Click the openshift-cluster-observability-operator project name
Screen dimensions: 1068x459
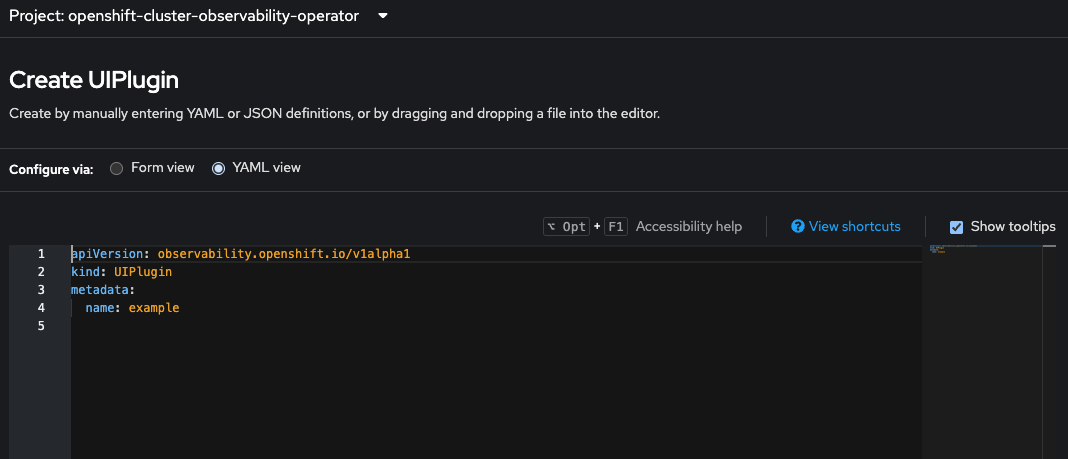pyautogui.click(x=213, y=16)
